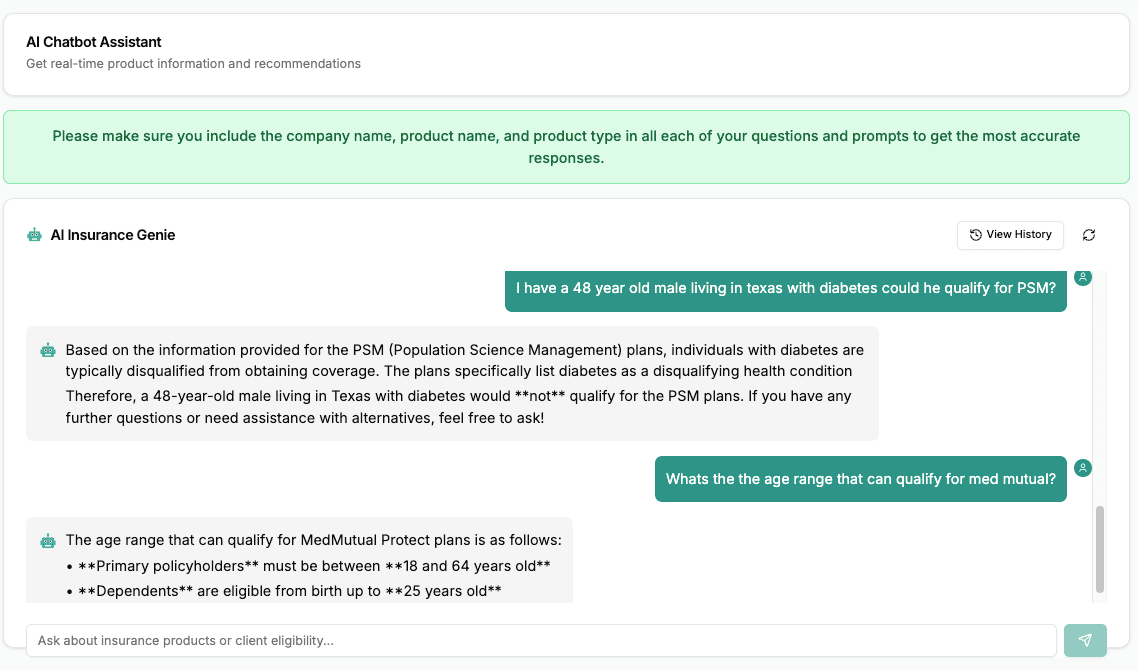1138x670 pixels.
Task: Click the robot icon beside AI Insurance Genie
Action: pyautogui.click(x=35, y=235)
